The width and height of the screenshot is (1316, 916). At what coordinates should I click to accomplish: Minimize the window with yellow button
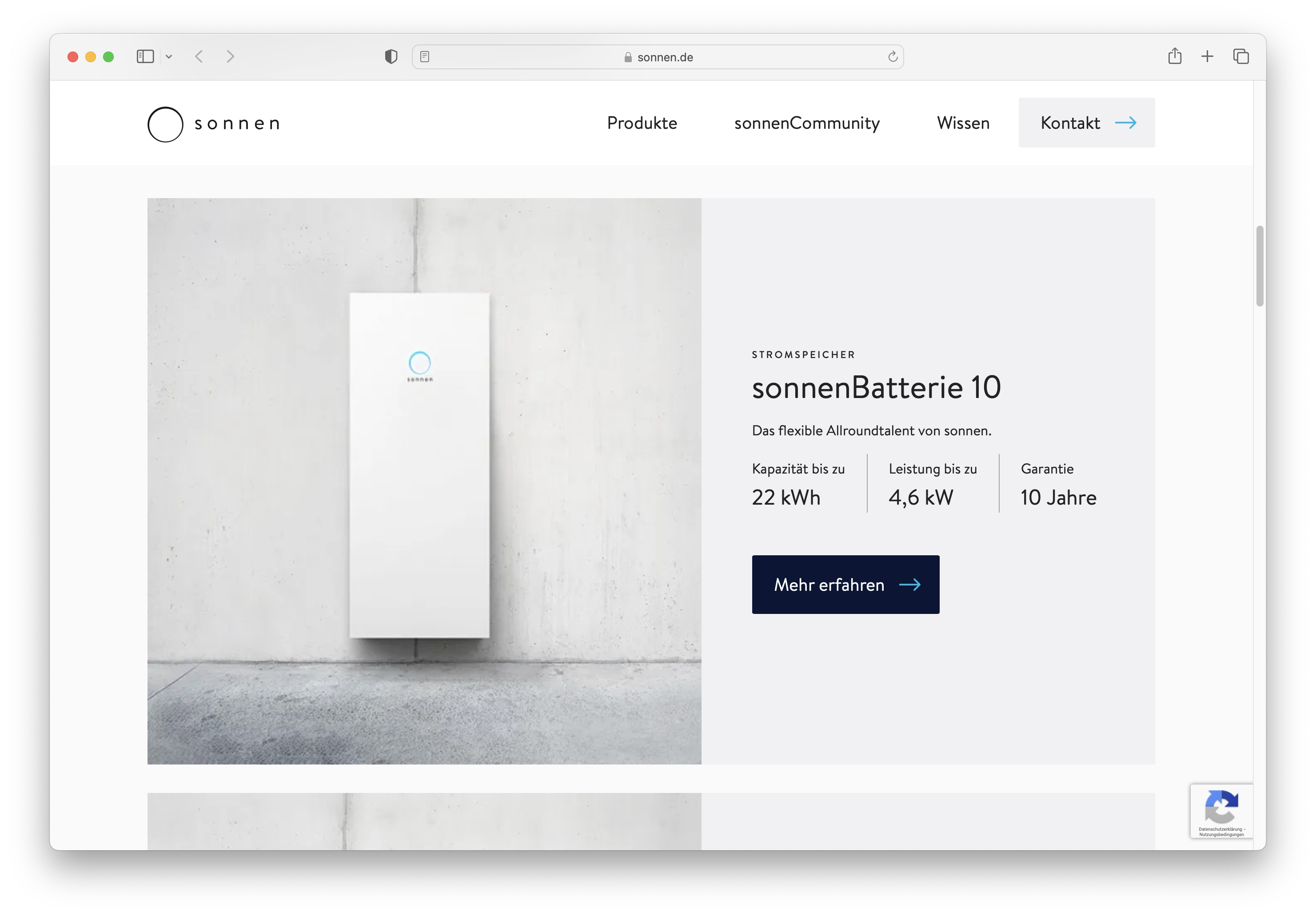[x=91, y=57]
